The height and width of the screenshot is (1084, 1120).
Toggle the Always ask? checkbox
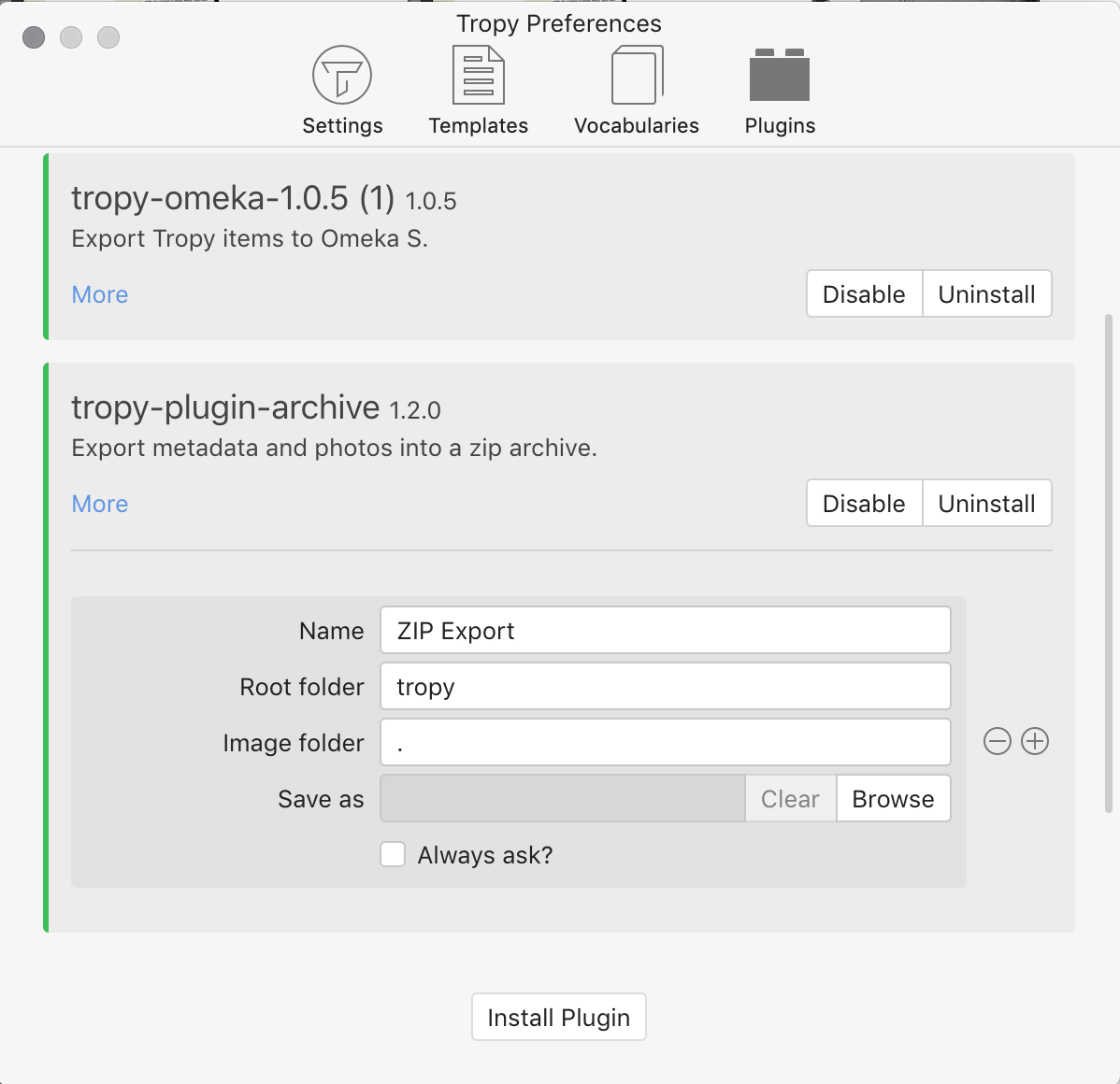393,854
